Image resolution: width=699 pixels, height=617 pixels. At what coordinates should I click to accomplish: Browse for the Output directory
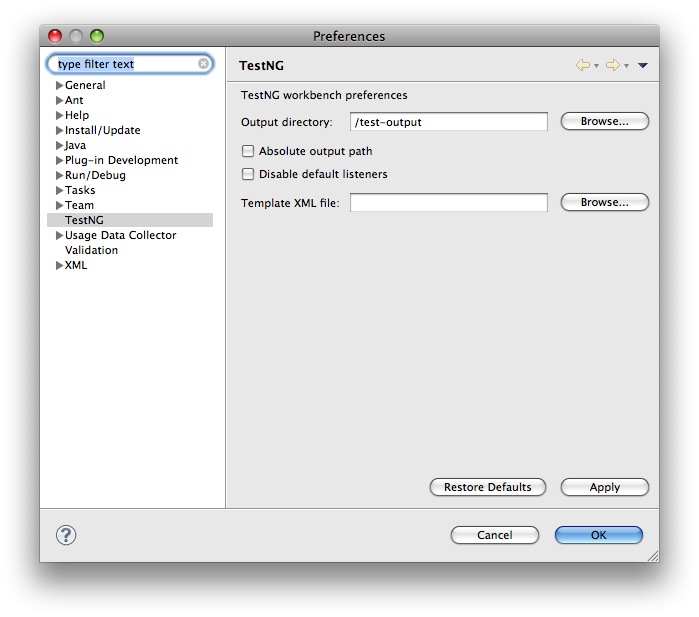coord(604,122)
